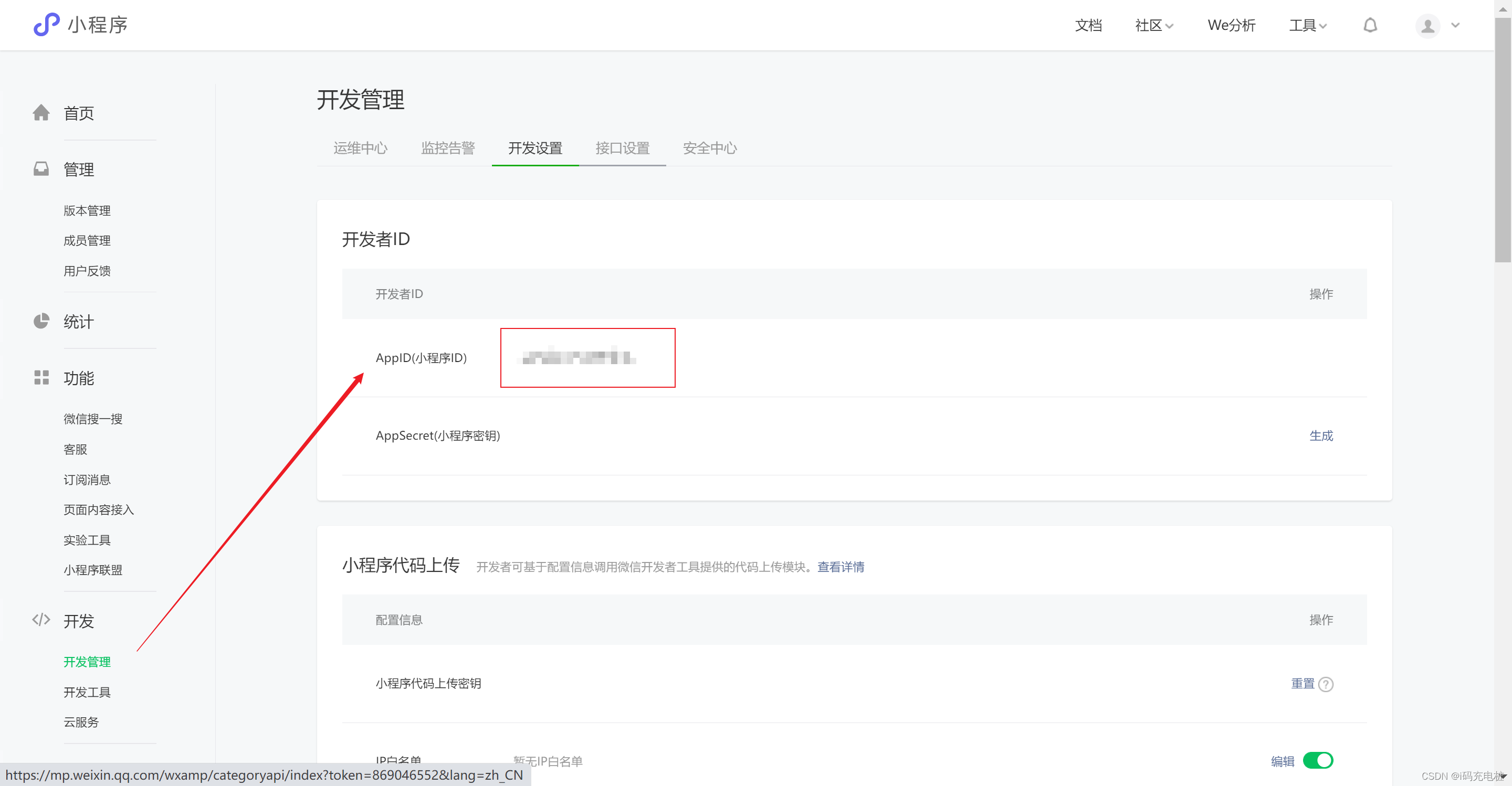Click the 开发 code icon
The height and width of the screenshot is (786, 1512).
click(41, 620)
